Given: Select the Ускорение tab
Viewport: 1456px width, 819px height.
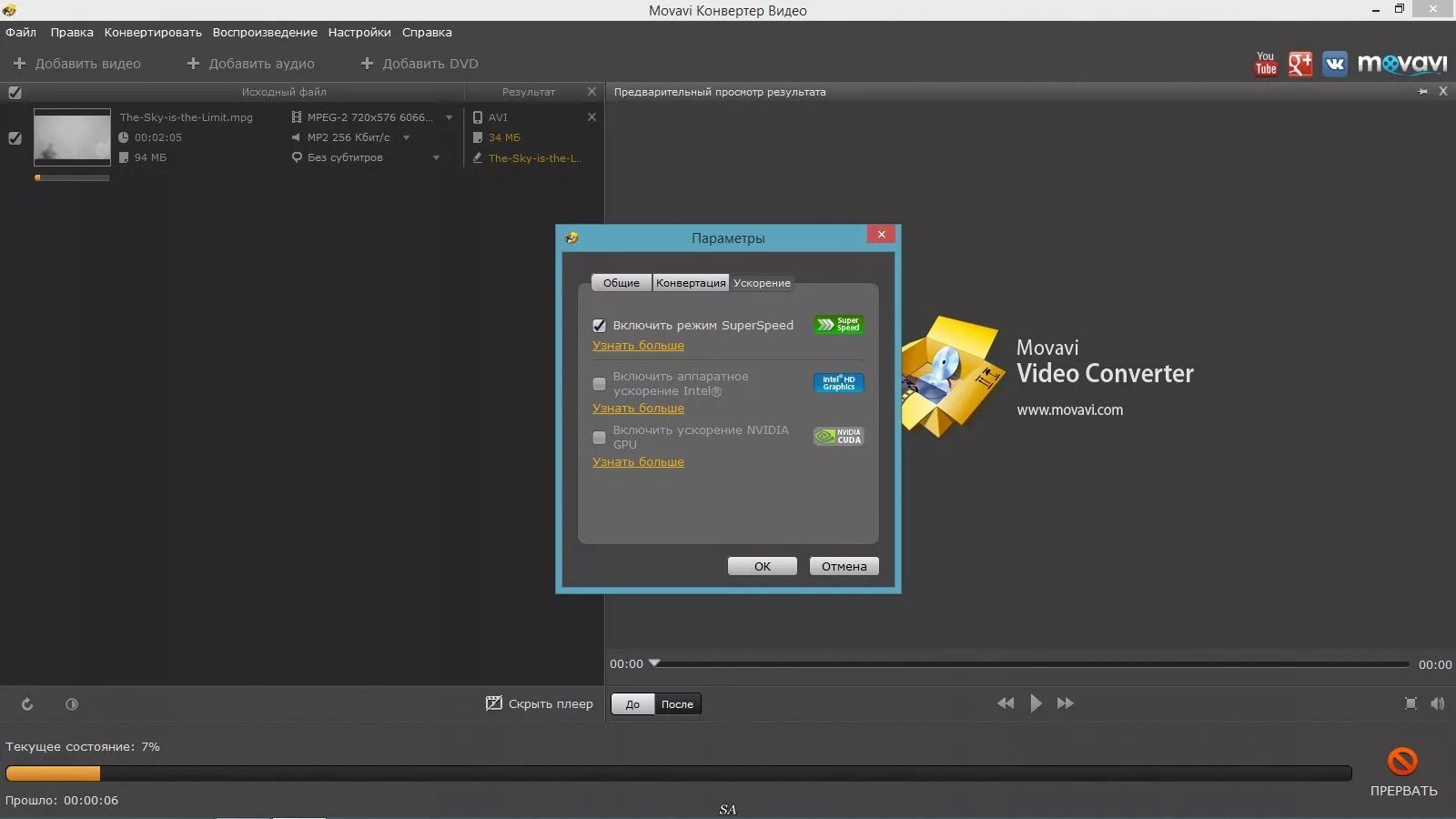Looking at the screenshot, I should 762,283.
